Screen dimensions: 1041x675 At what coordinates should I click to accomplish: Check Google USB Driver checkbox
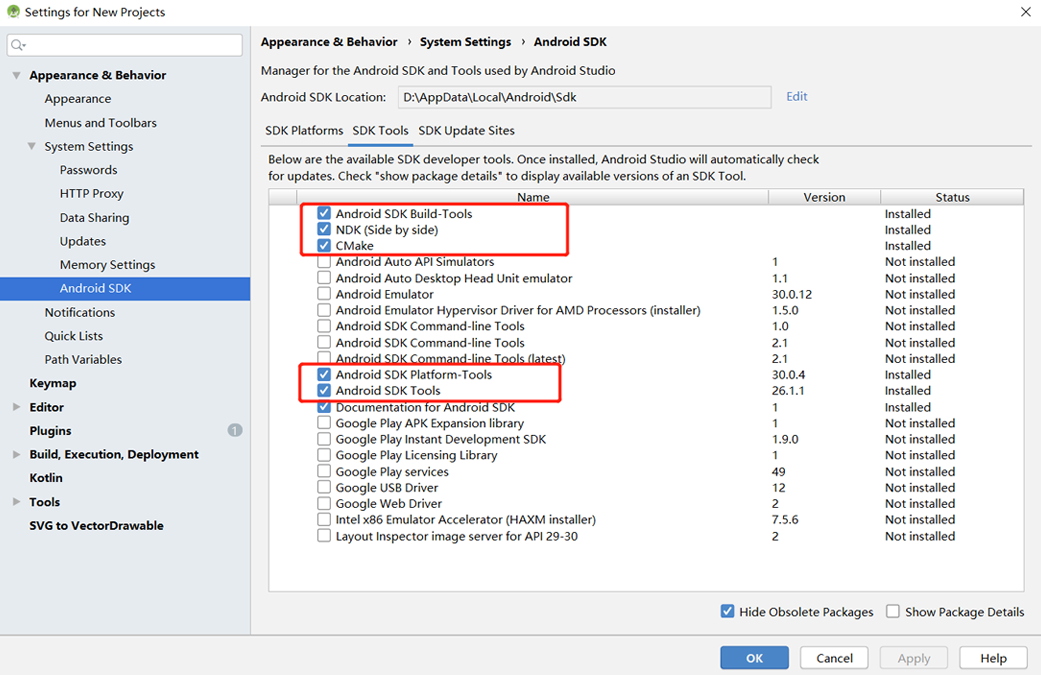tap(324, 488)
